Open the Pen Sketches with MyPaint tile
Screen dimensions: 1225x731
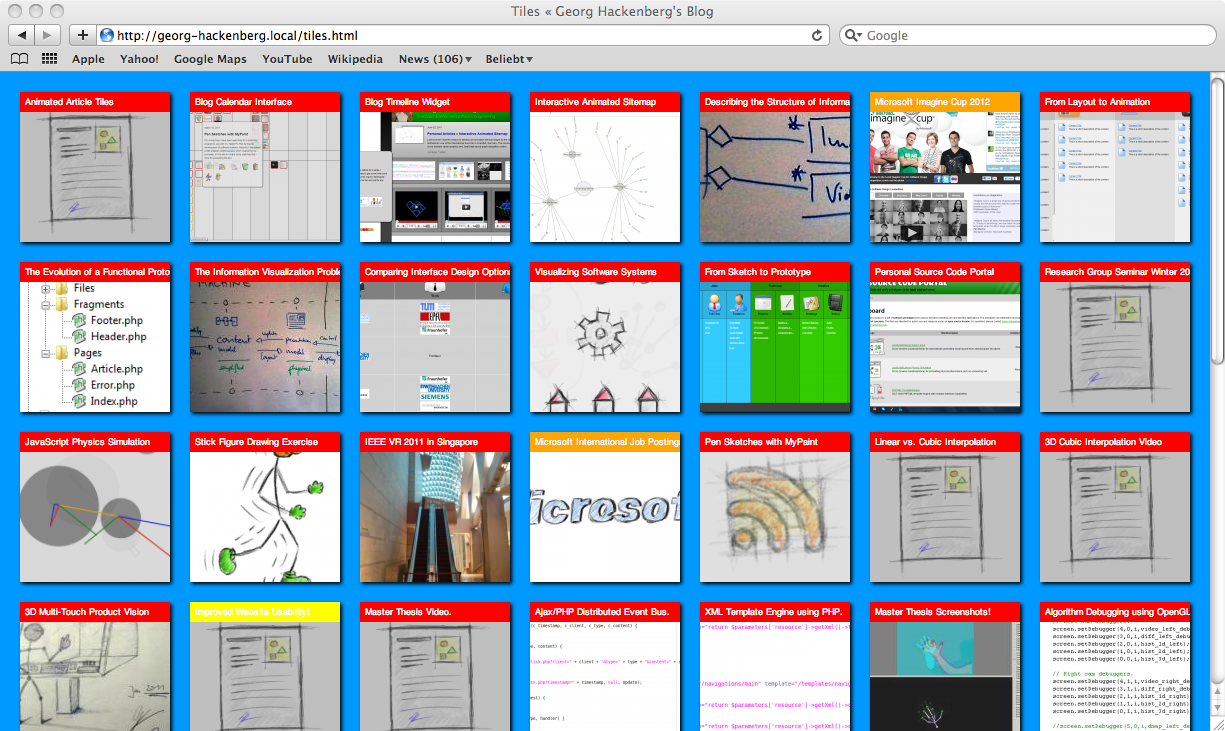[x=775, y=507]
